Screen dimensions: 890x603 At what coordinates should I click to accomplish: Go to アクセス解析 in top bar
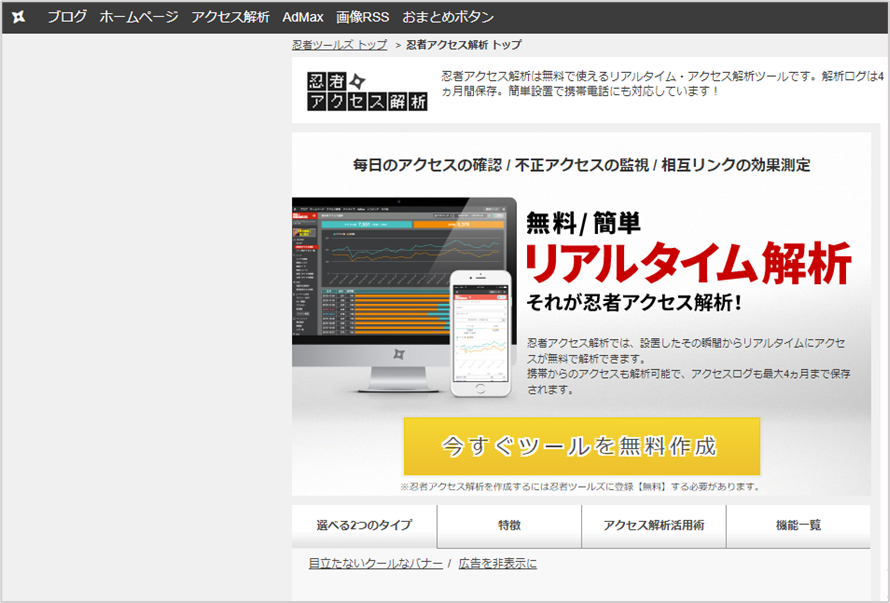(230, 17)
